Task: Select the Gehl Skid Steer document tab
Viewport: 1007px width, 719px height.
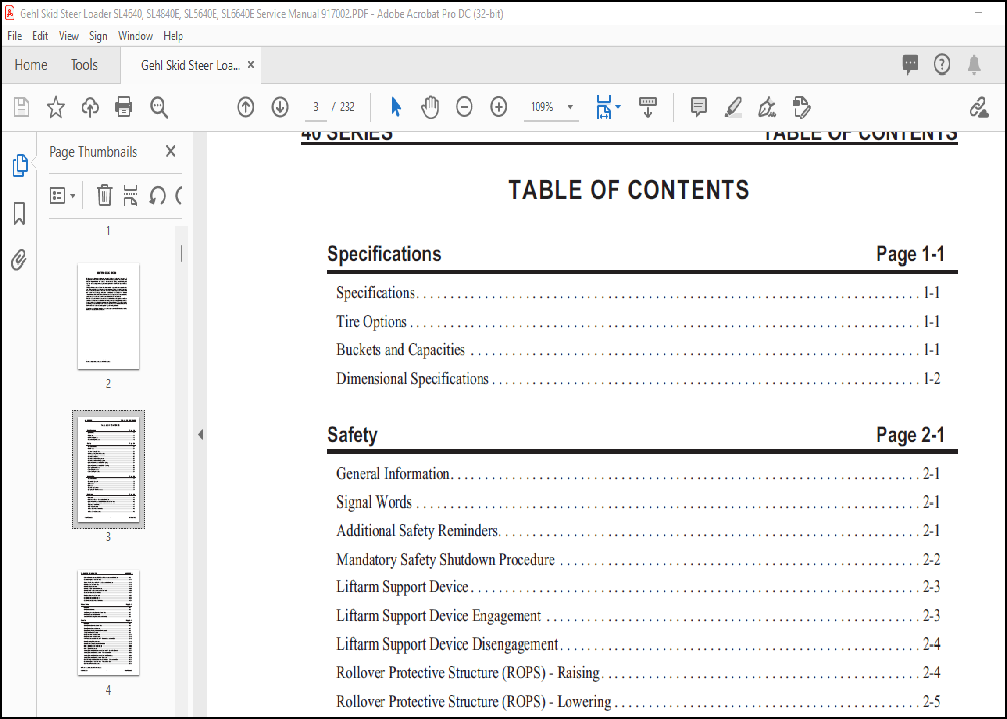Action: point(190,65)
